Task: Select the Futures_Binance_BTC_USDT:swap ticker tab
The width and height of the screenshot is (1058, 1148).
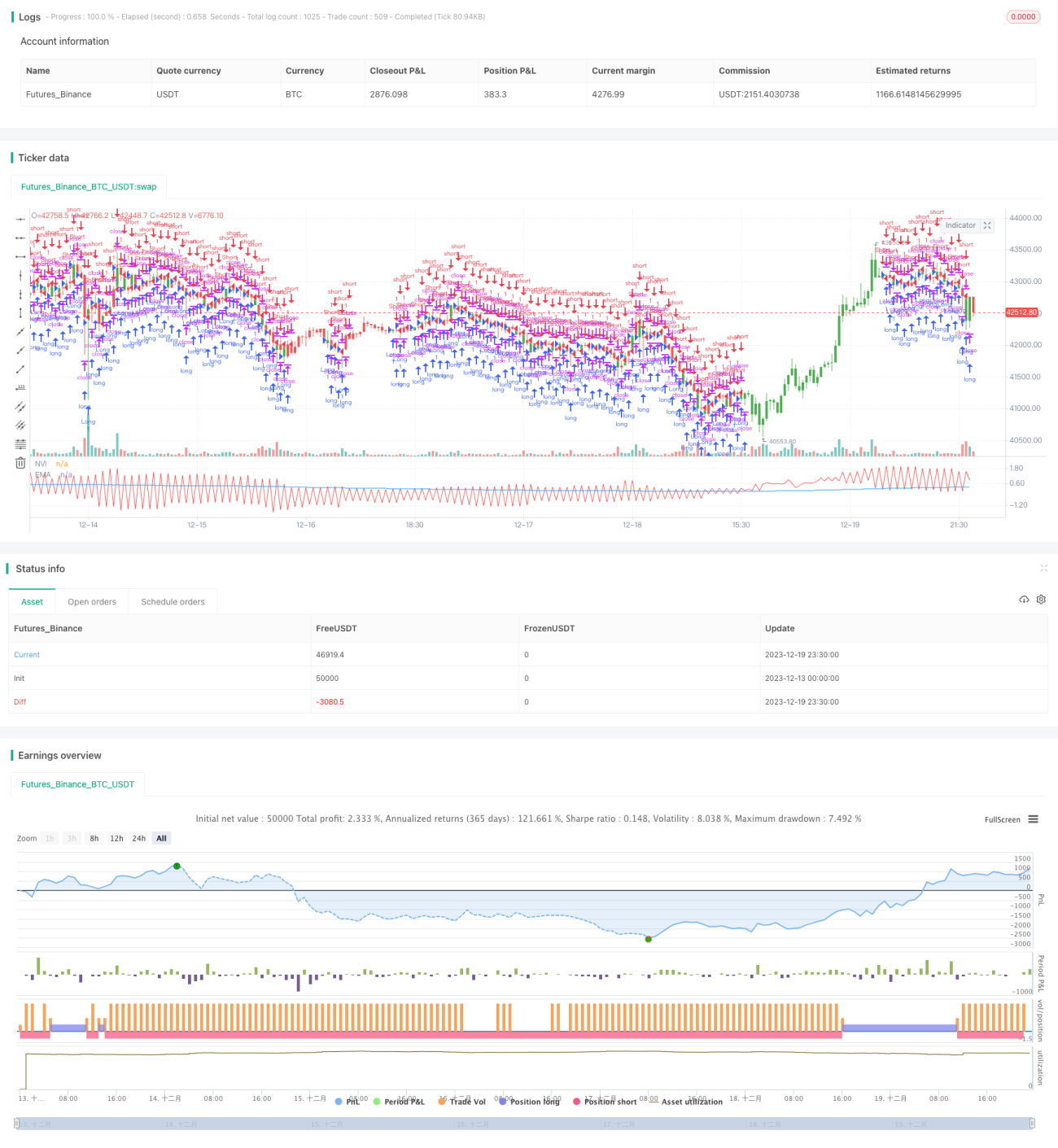Action: [x=89, y=186]
